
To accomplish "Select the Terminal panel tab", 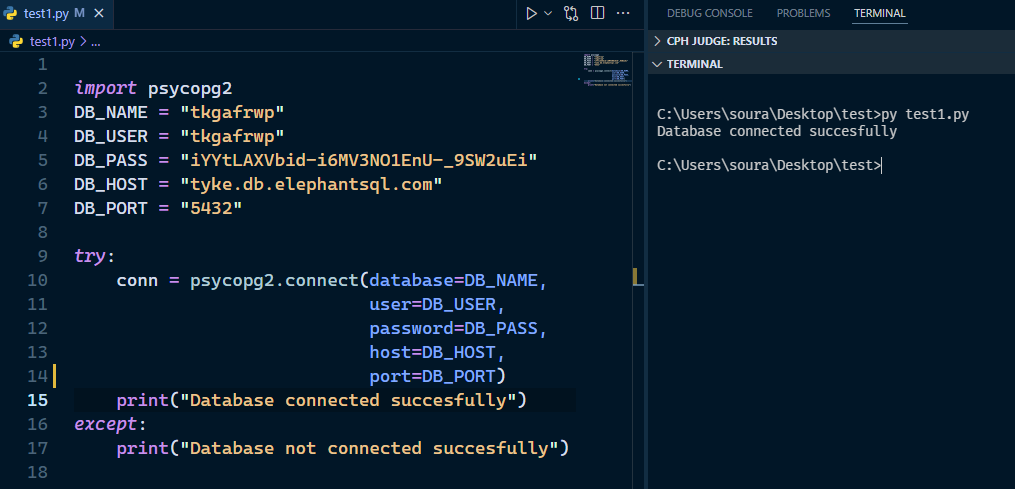I will [879, 13].
